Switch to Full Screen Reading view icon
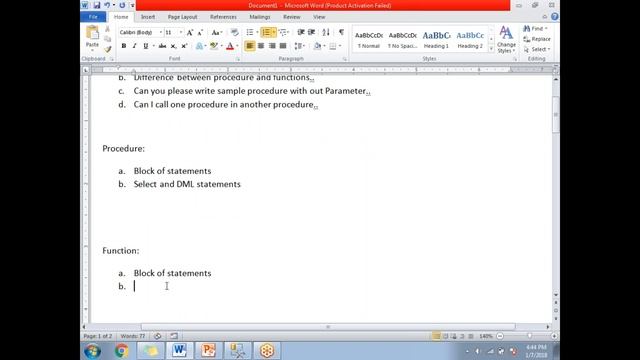Screen dimensions: 640x360 click(x=445, y=336)
